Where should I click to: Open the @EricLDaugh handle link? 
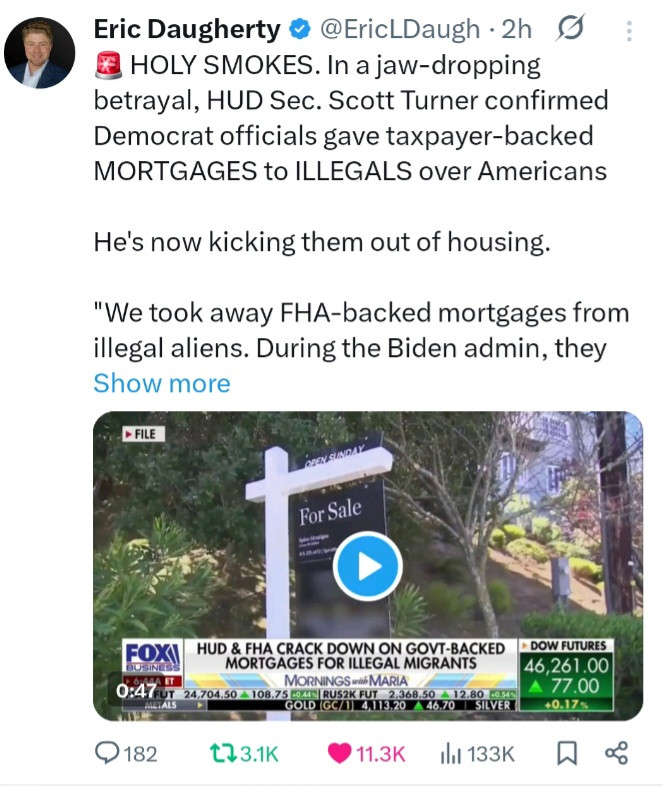tap(400, 29)
